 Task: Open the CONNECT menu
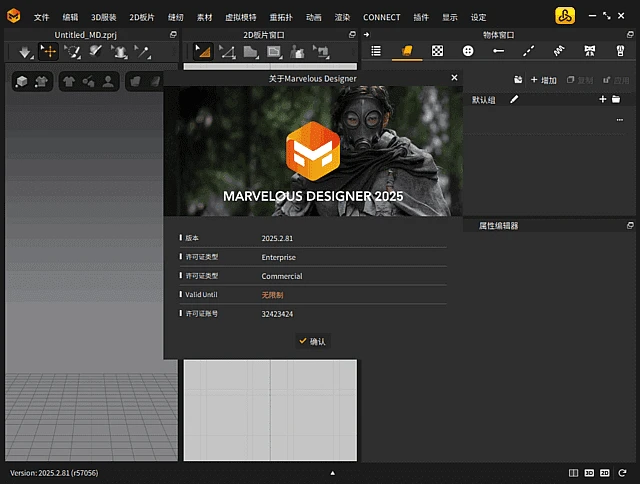tap(381, 17)
